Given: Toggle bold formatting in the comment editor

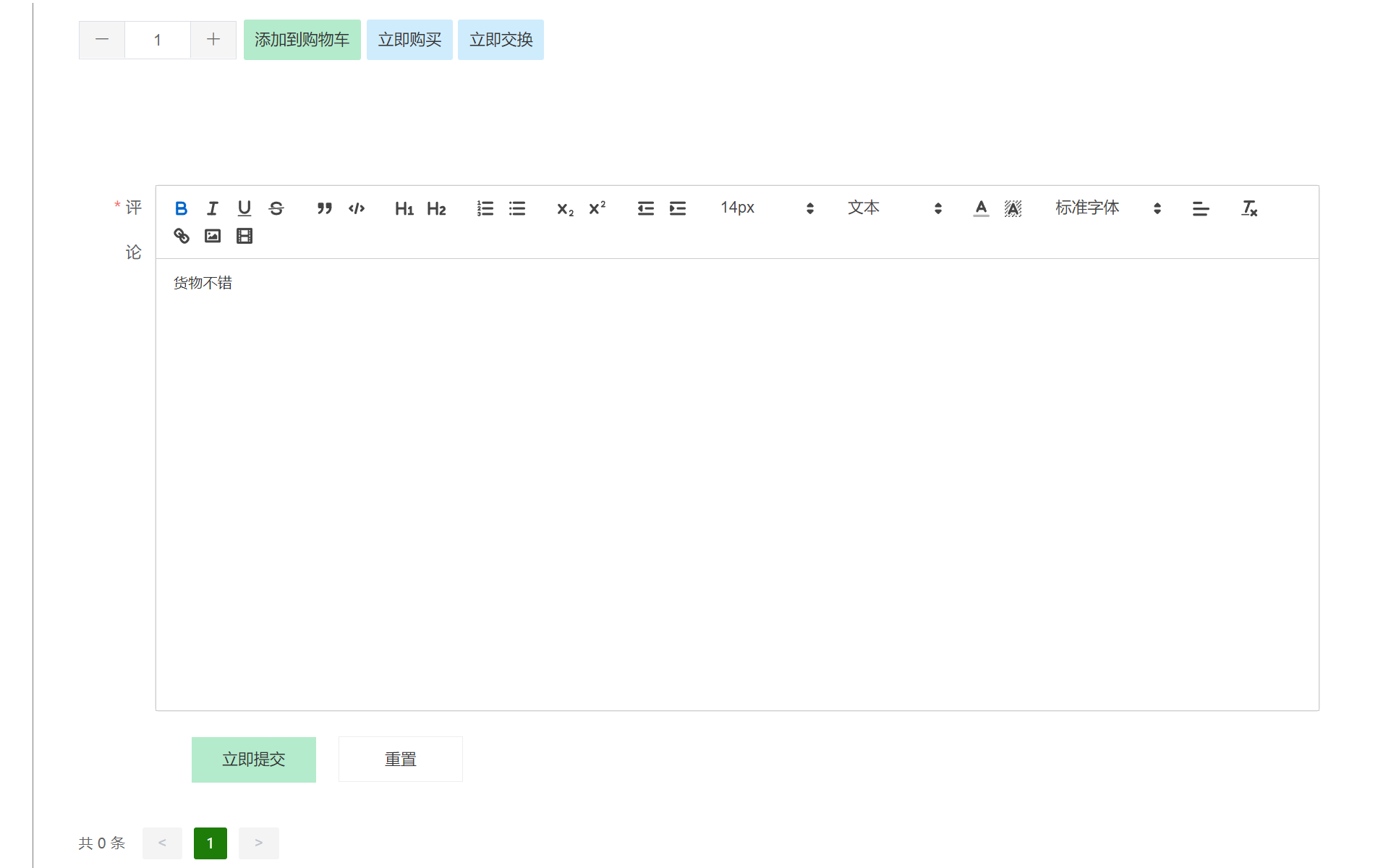Looking at the screenshot, I should (181, 208).
